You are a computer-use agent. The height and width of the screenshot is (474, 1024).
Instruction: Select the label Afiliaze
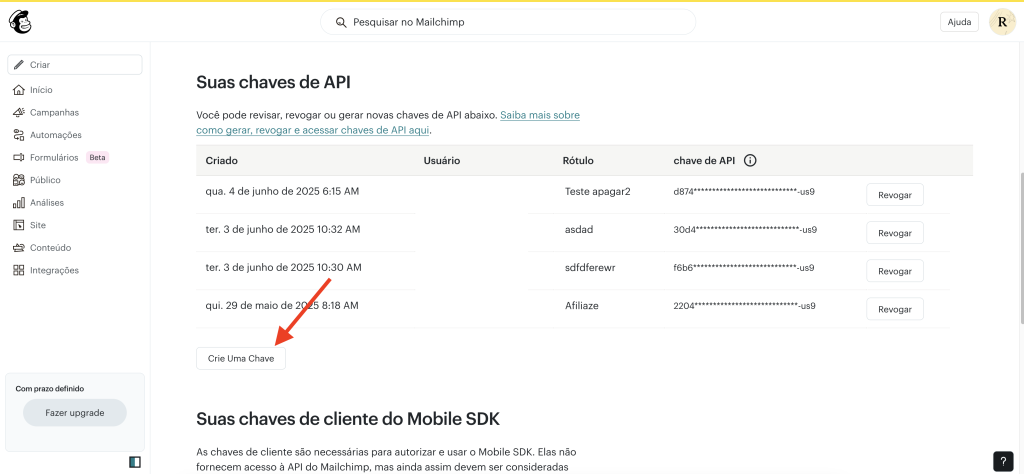click(x=582, y=306)
